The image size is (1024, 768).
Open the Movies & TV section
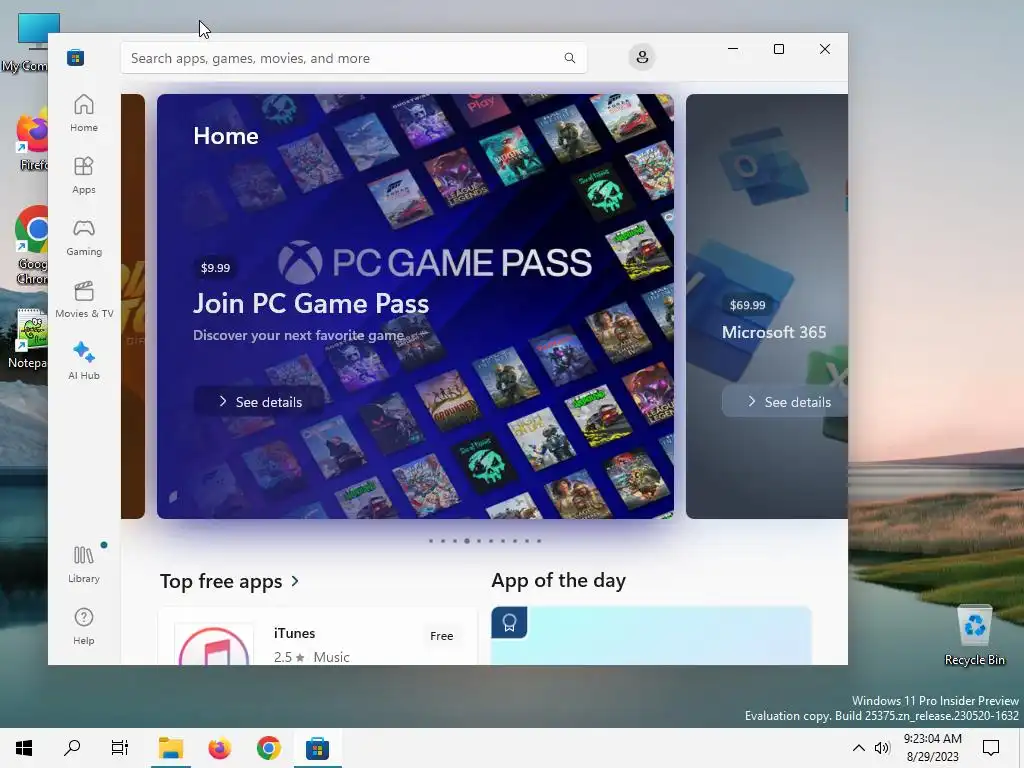(x=84, y=299)
